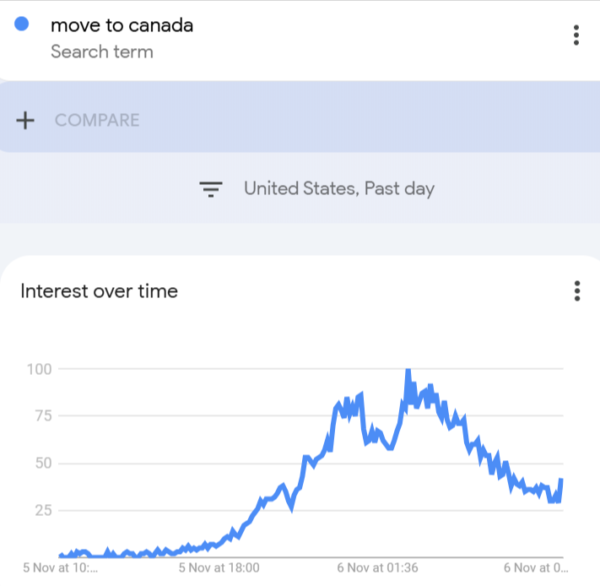
Task: Click the 50 y-axis label
Action: (x=43, y=463)
